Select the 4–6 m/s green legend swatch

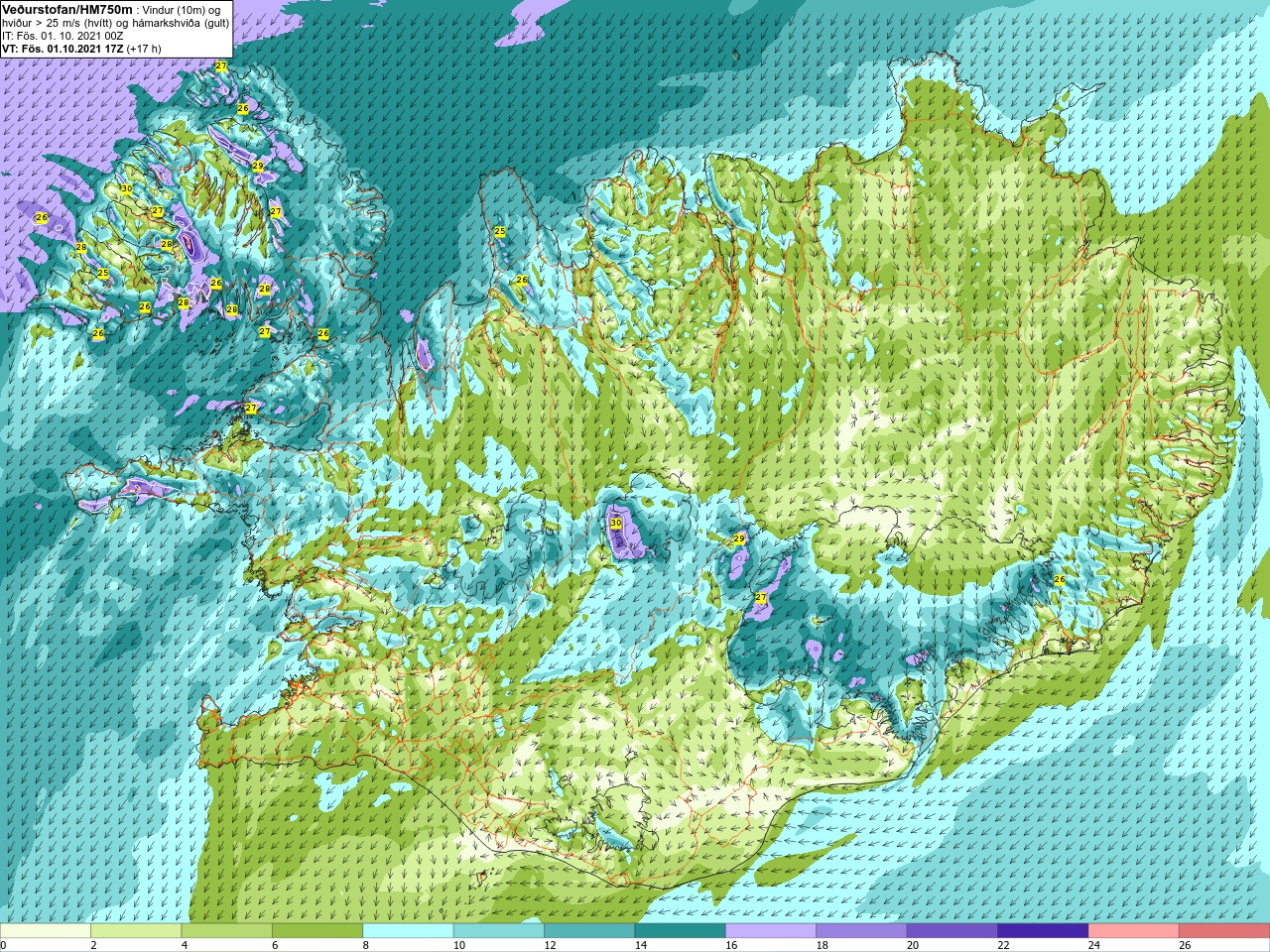(x=226, y=931)
